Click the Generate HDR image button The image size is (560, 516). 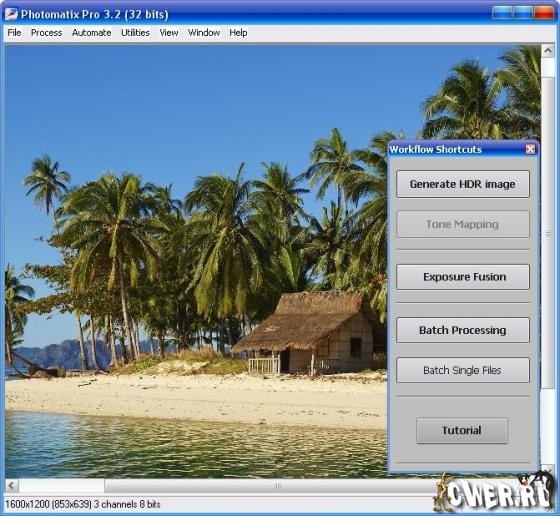462,184
